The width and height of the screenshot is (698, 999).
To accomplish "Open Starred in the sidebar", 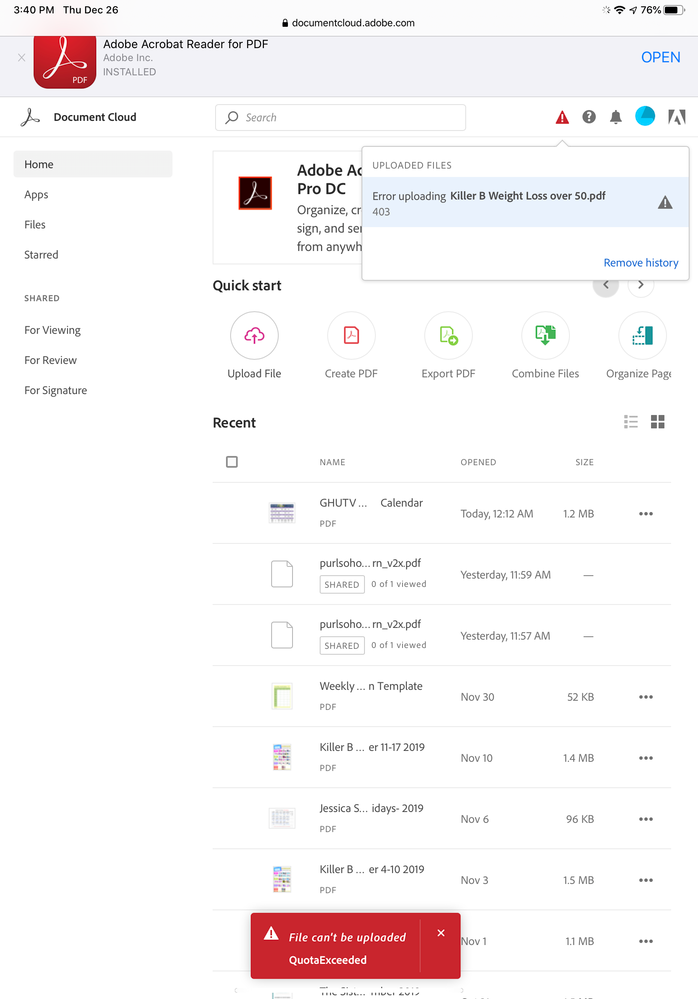I will pyautogui.click(x=41, y=255).
